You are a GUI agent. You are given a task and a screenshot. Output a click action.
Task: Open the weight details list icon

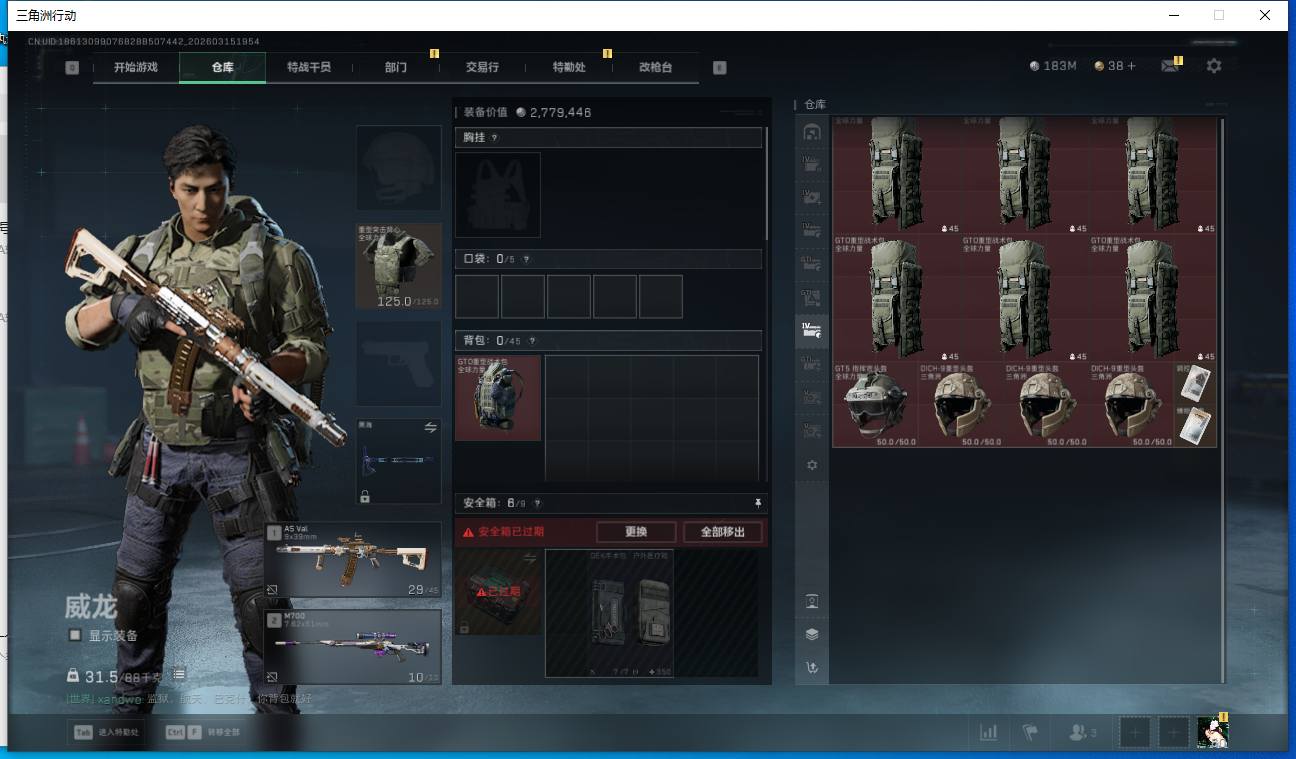coord(179,676)
